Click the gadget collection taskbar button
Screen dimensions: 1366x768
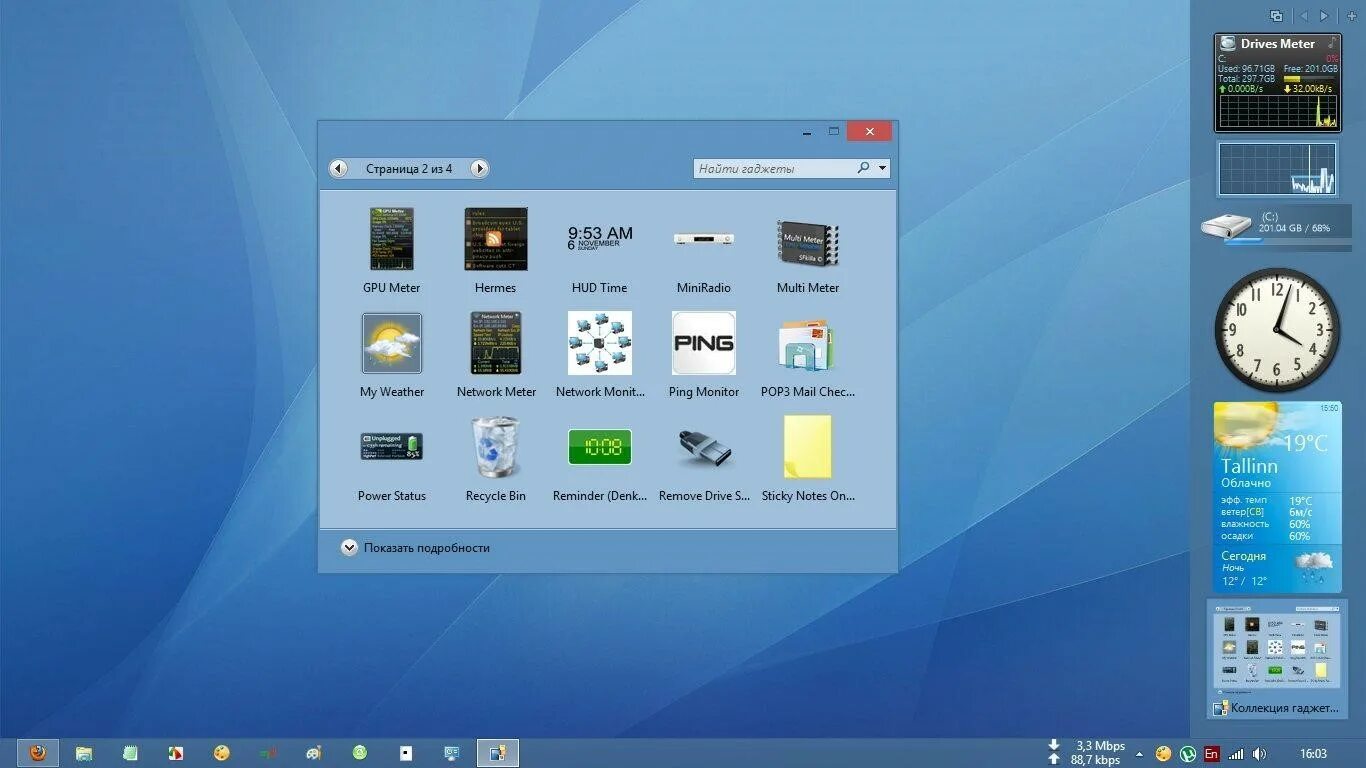click(498, 753)
